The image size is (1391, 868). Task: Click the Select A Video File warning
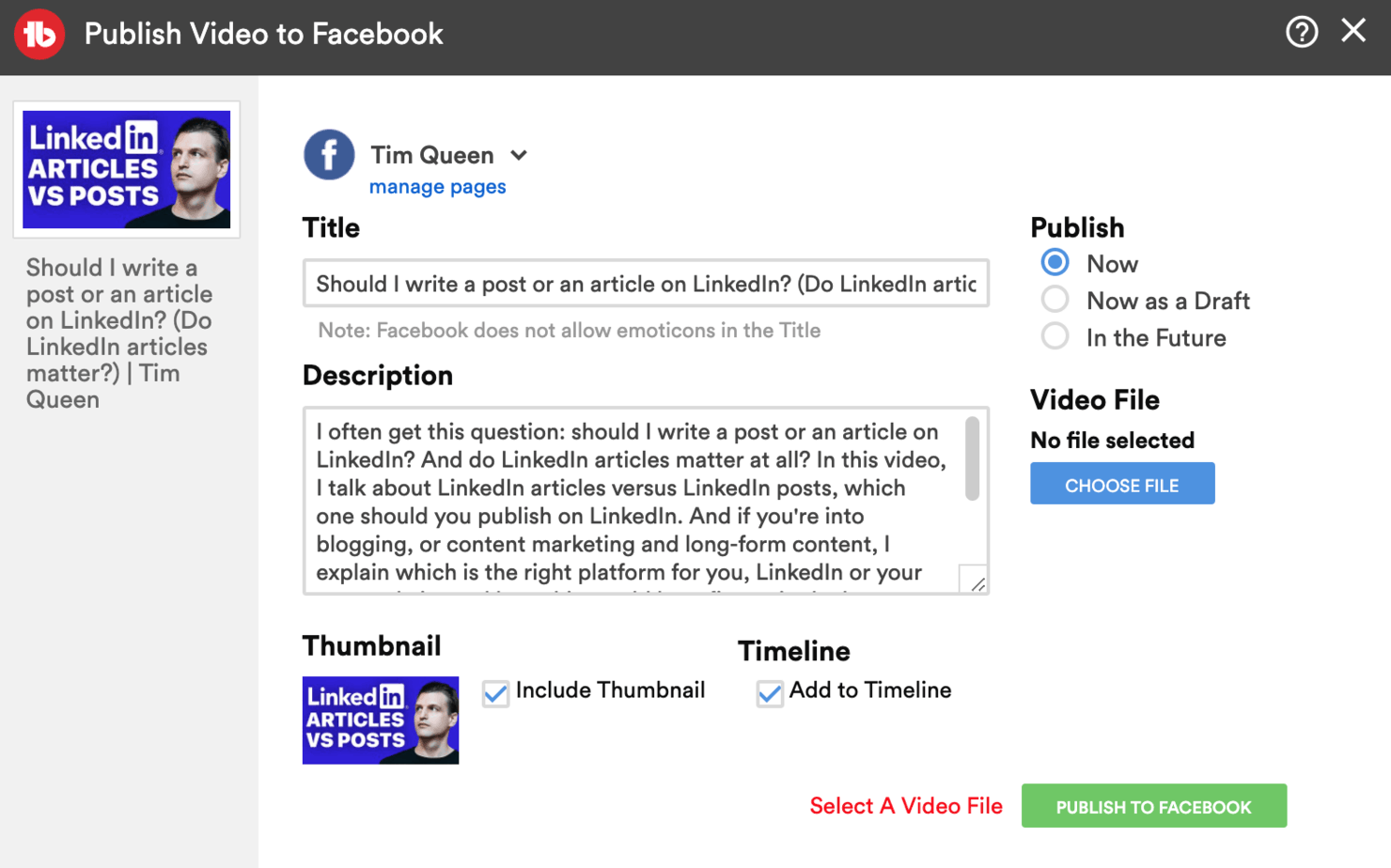906,806
